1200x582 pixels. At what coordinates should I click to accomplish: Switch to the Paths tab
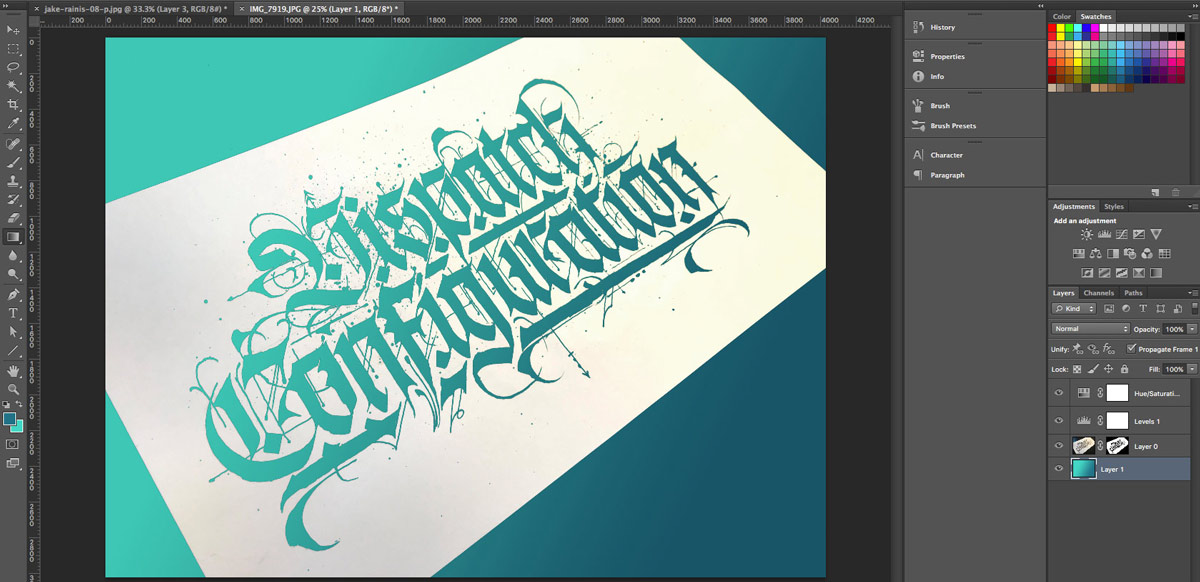pyautogui.click(x=1133, y=293)
